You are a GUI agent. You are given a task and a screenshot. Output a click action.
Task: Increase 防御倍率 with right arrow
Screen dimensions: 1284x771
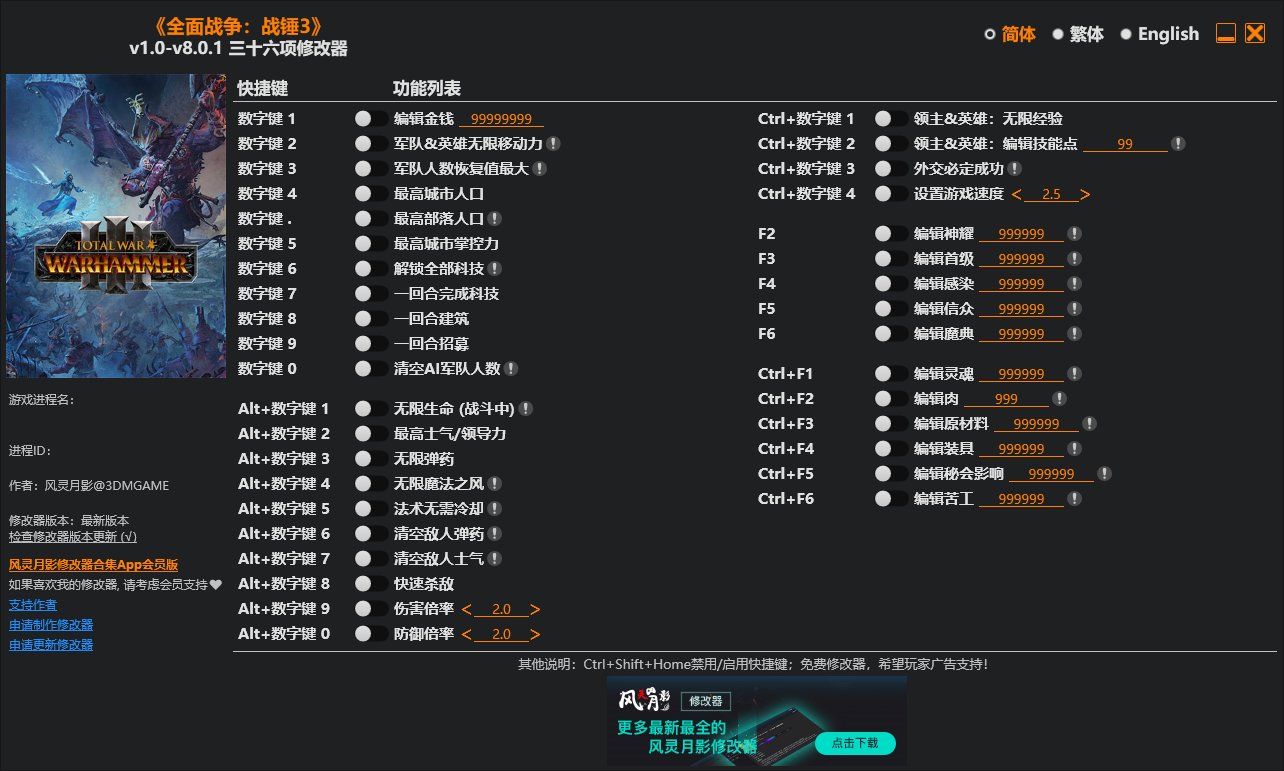coord(535,634)
